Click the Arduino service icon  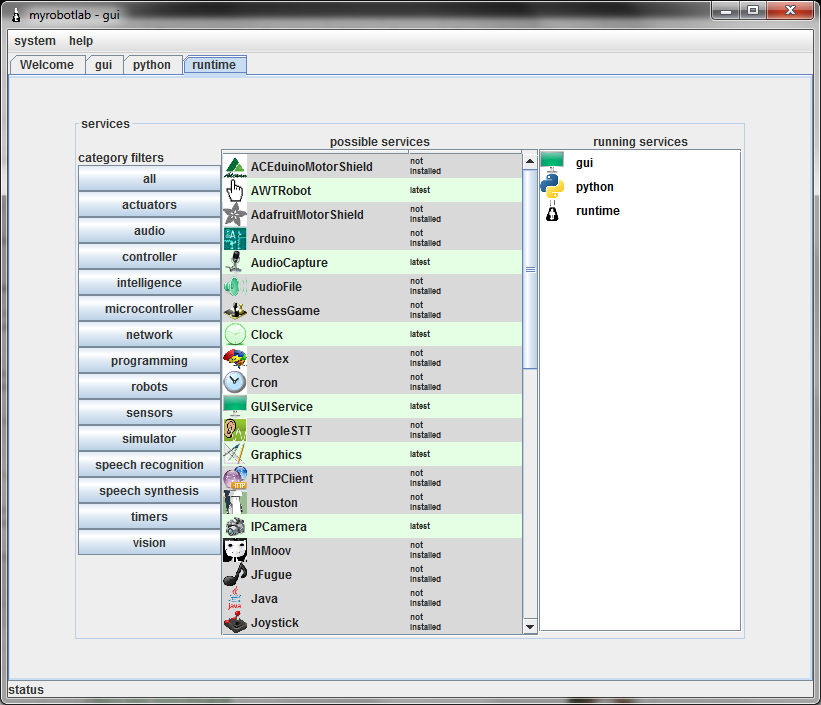(235, 239)
